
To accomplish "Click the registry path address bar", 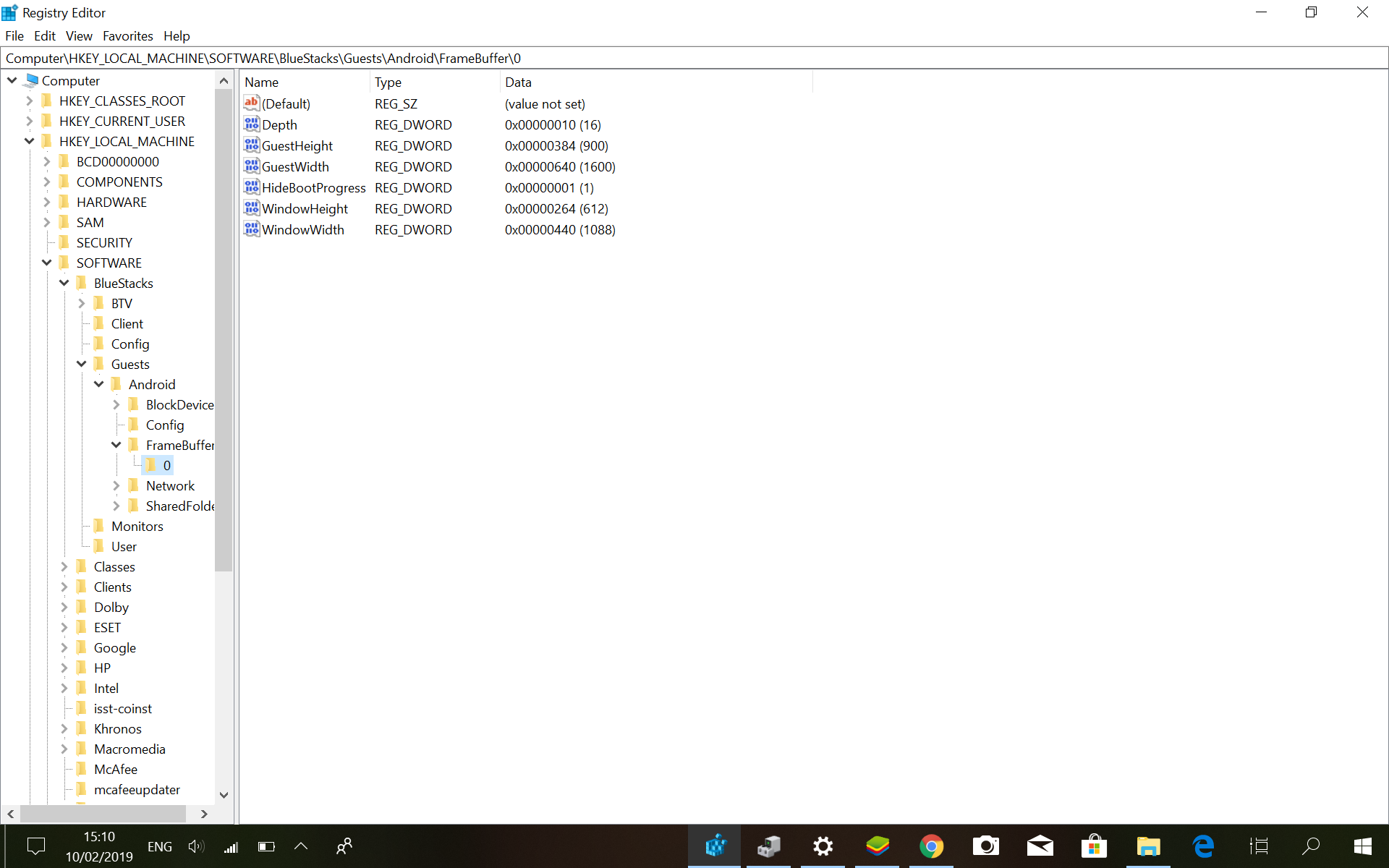I will click(x=694, y=58).
